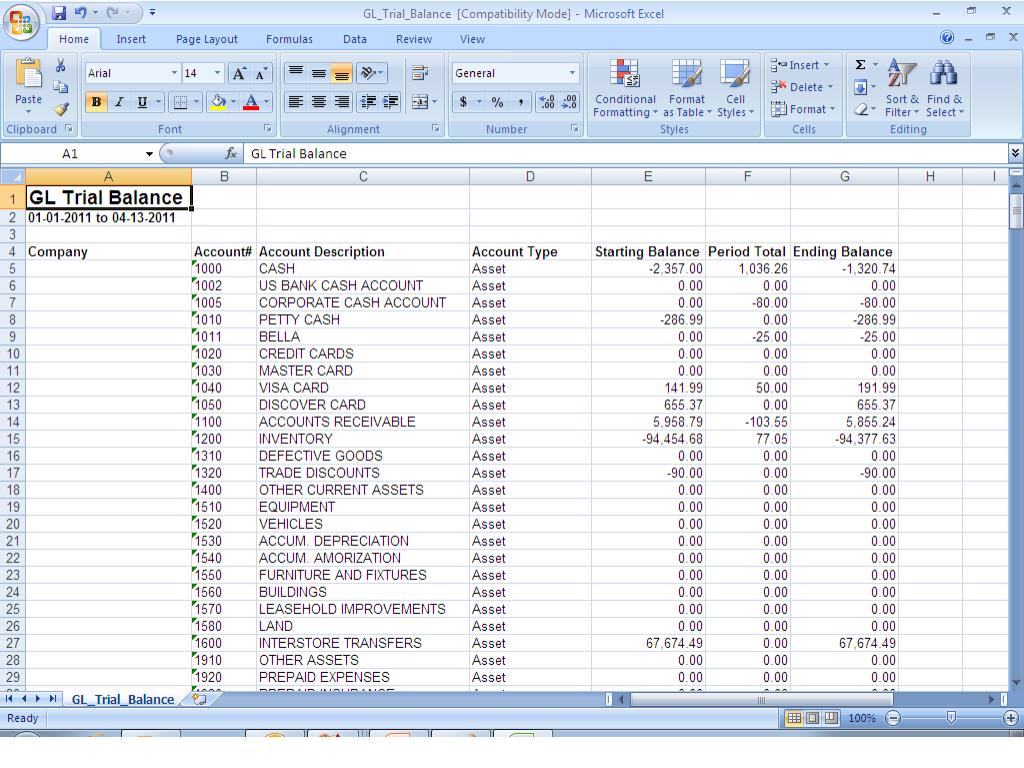The width and height of the screenshot is (1024, 768).
Task: Increase the cell indent
Action: pos(391,102)
